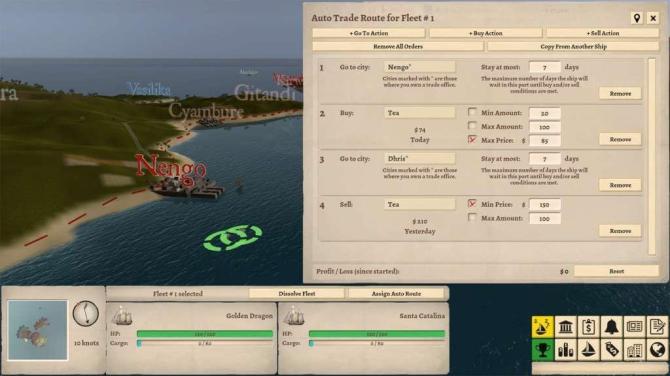Screen dimensions: 670x376
Task: Click Golden Dragon Cargo bar
Action: click(x=205, y=343)
